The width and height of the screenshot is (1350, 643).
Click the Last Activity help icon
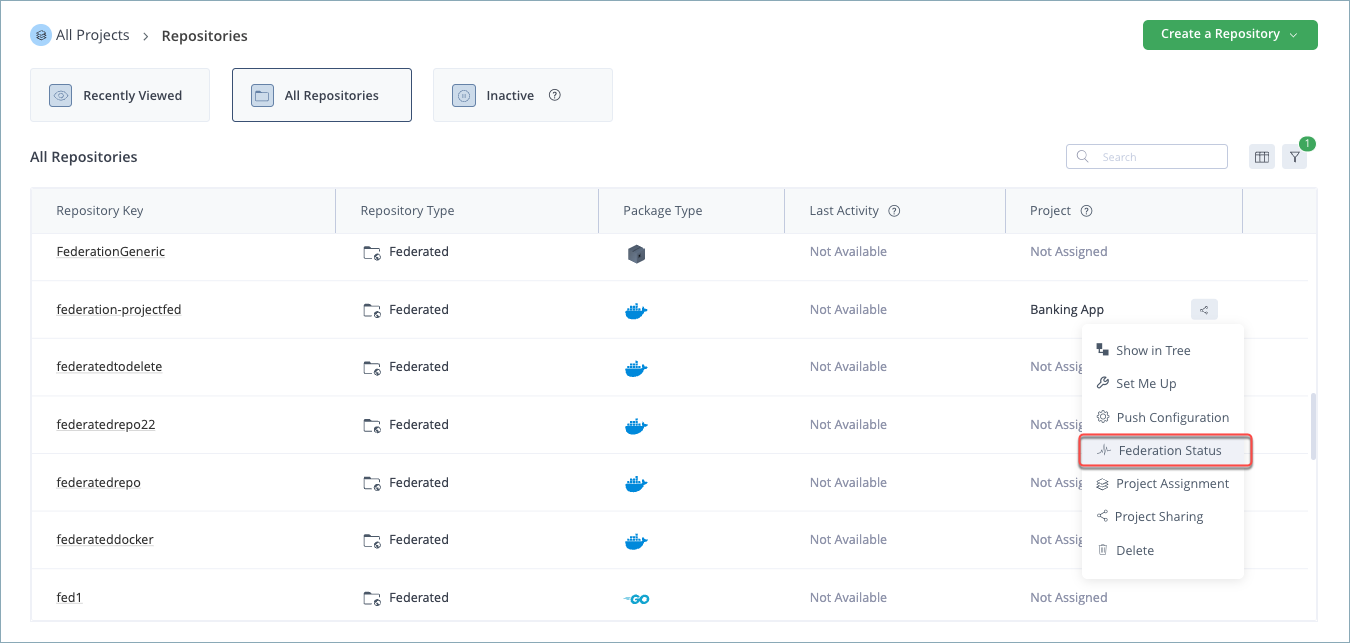point(895,211)
